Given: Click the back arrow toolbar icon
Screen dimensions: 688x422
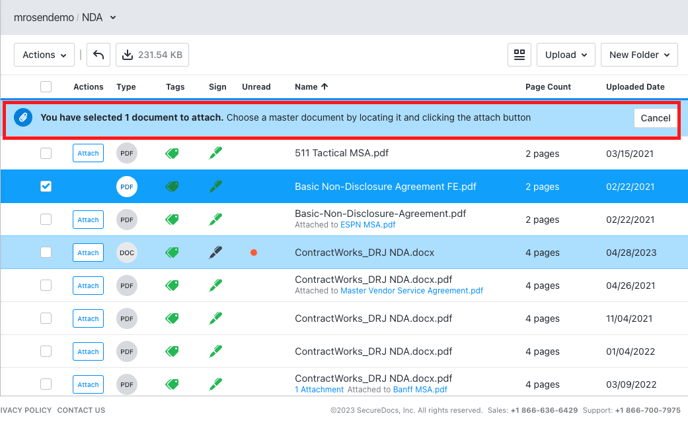Looking at the screenshot, I should click(x=98, y=55).
